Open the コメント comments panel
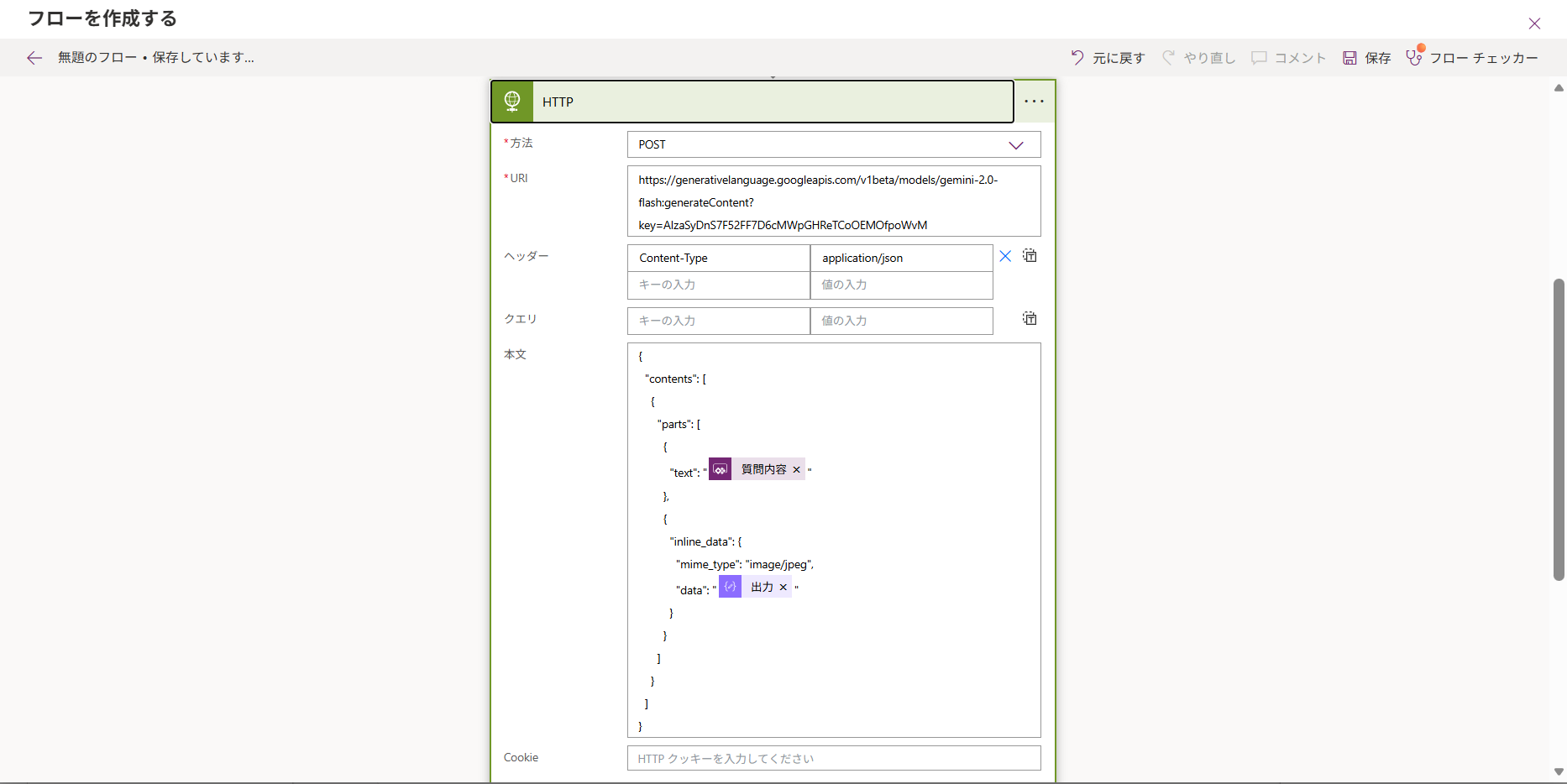1567x784 pixels. [1289, 58]
